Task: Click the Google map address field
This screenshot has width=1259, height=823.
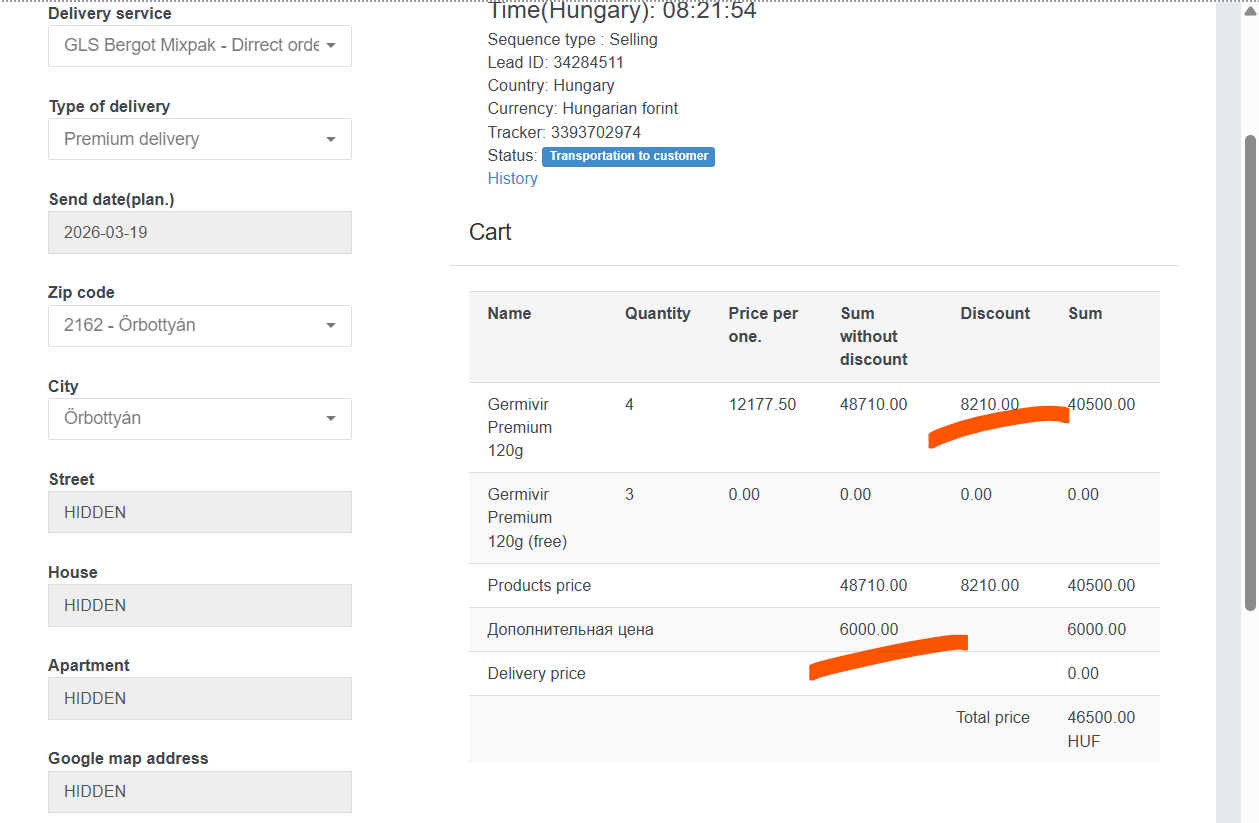Action: click(x=200, y=791)
